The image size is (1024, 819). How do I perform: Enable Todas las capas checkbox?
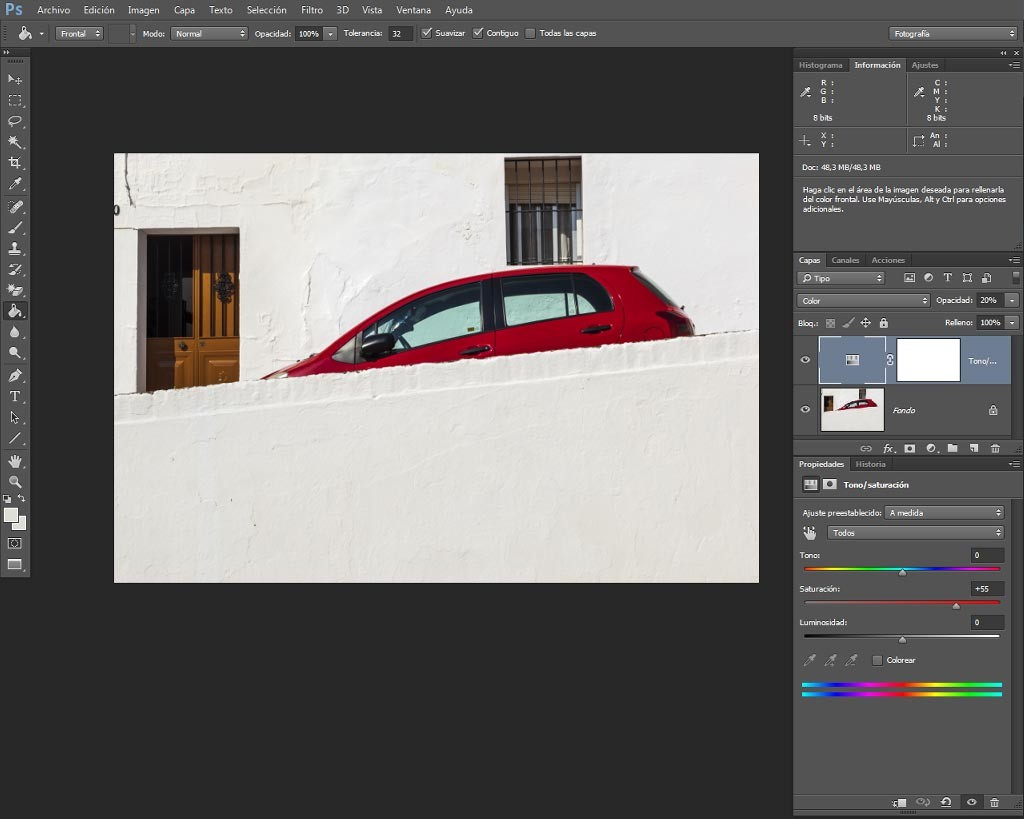point(530,33)
